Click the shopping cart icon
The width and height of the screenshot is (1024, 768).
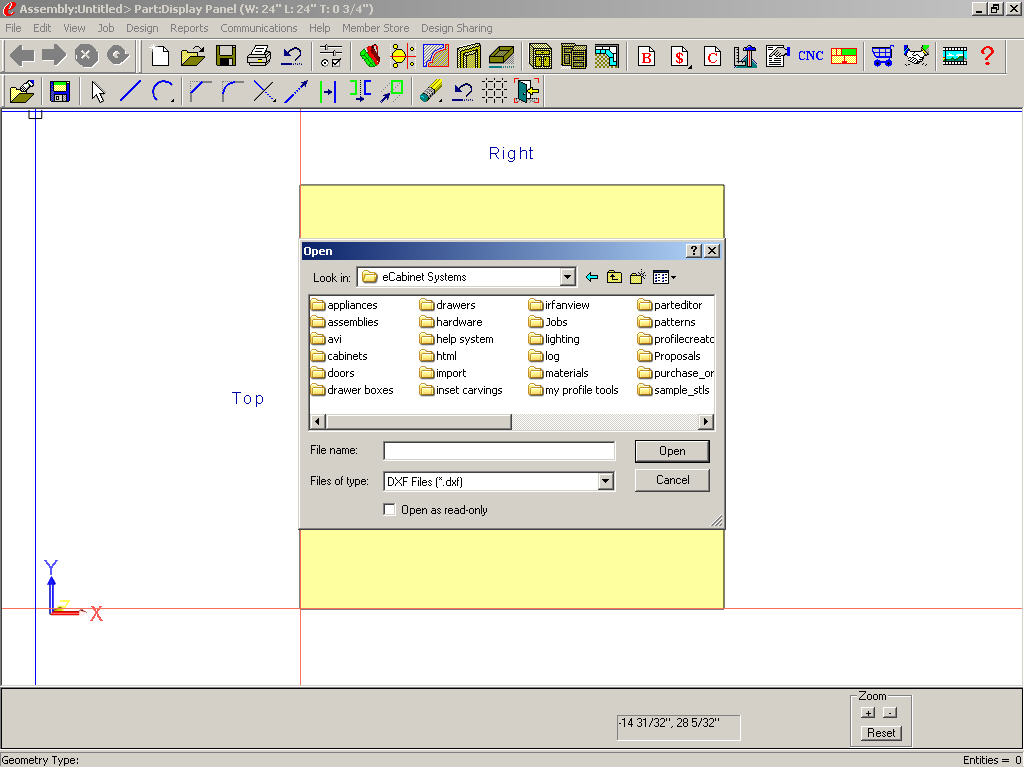pos(882,56)
